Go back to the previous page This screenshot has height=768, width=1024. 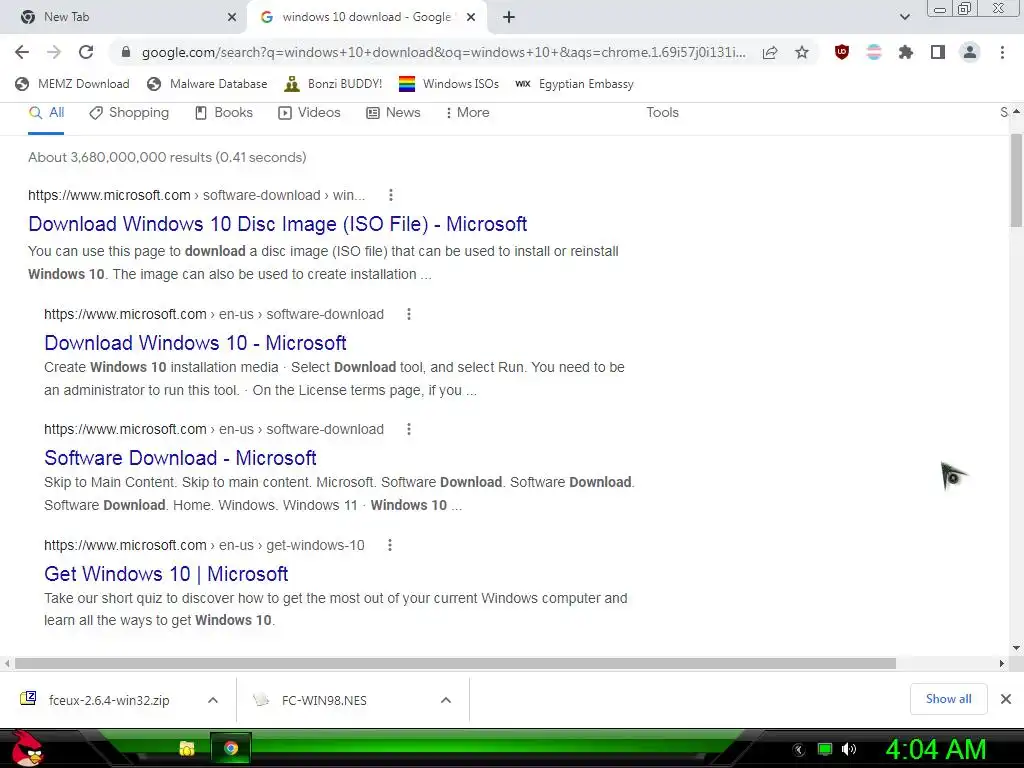coord(22,52)
